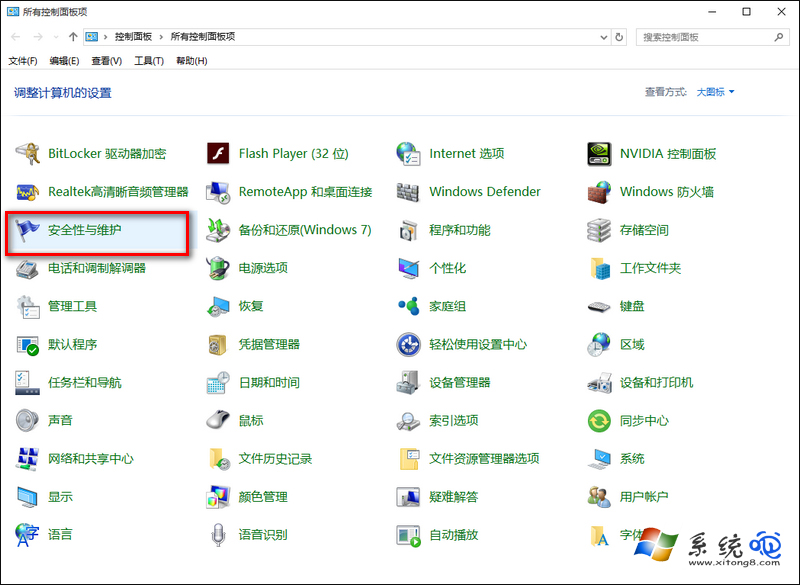This screenshot has height=585, width=800.
Task: Open the 工具(T) menu
Action: click(149, 61)
